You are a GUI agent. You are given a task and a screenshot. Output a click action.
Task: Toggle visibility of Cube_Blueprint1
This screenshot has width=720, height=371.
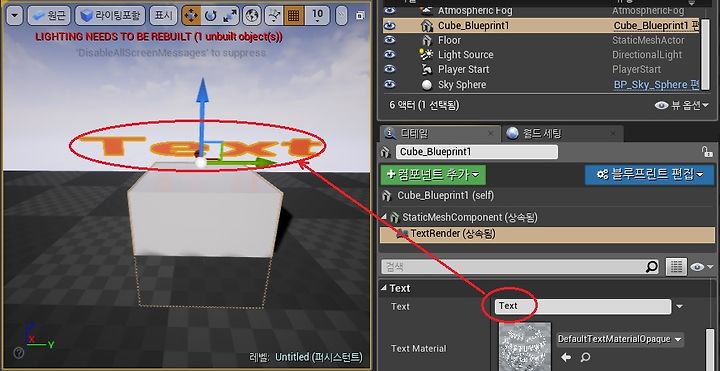click(390, 26)
